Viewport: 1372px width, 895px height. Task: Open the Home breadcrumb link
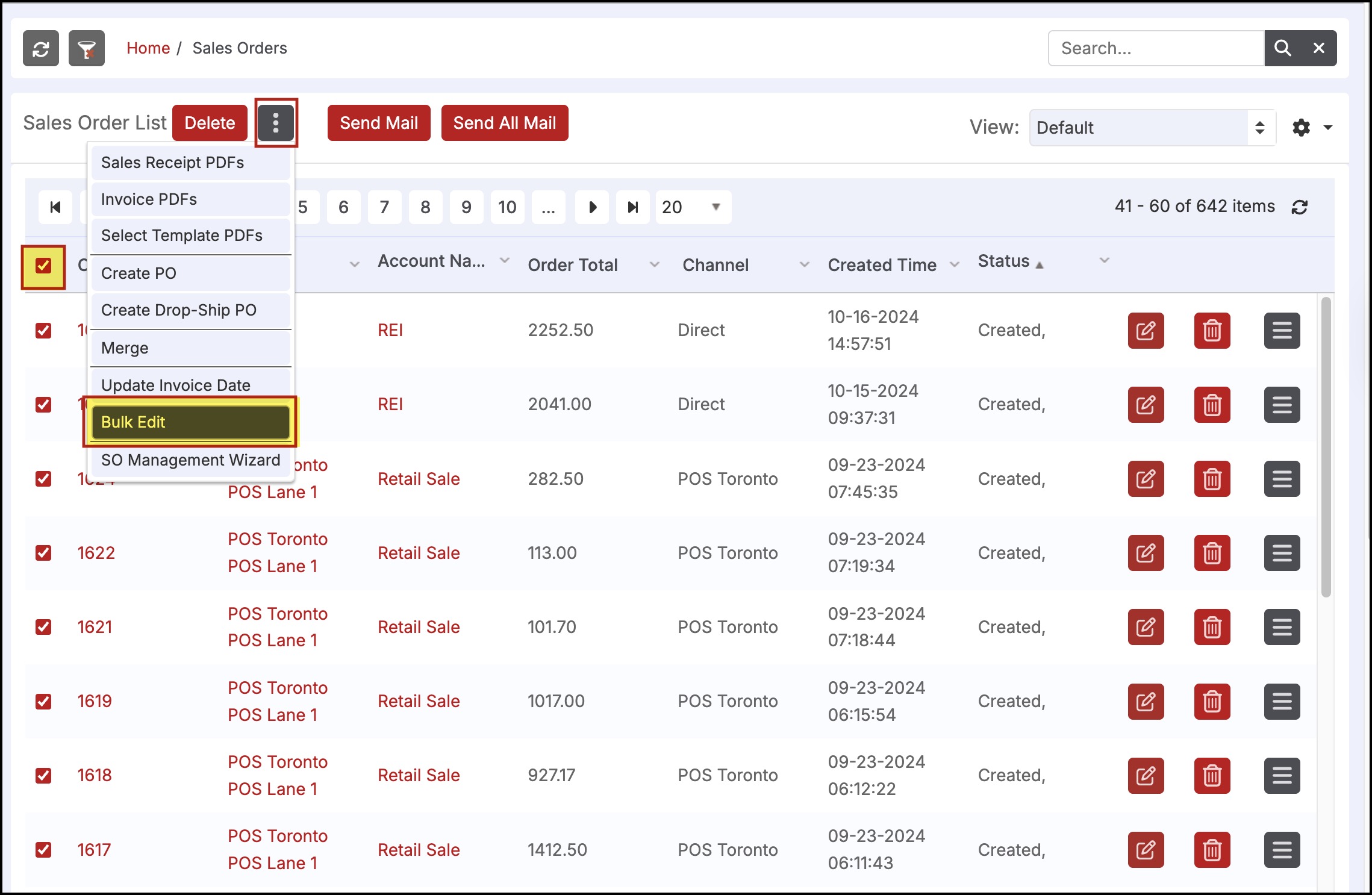click(148, 48)
